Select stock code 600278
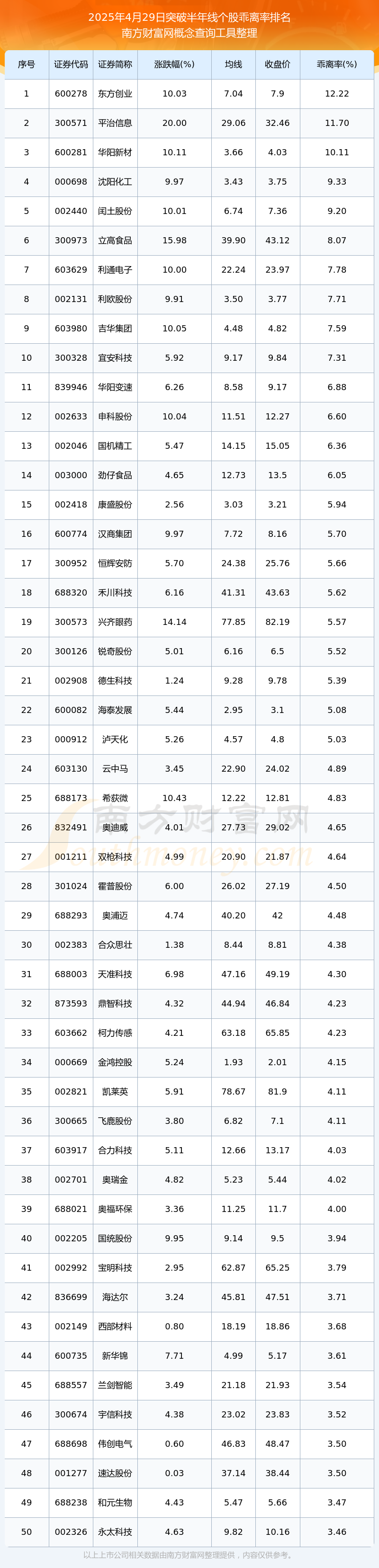 tap(71, 94)
